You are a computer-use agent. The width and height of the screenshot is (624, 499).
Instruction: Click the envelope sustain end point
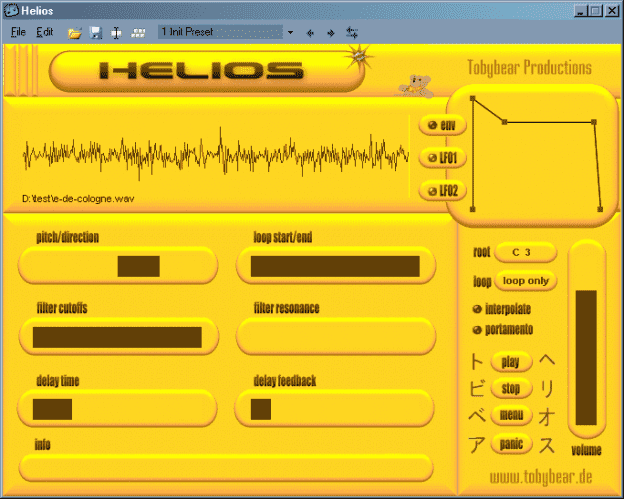tap(594, 122)
